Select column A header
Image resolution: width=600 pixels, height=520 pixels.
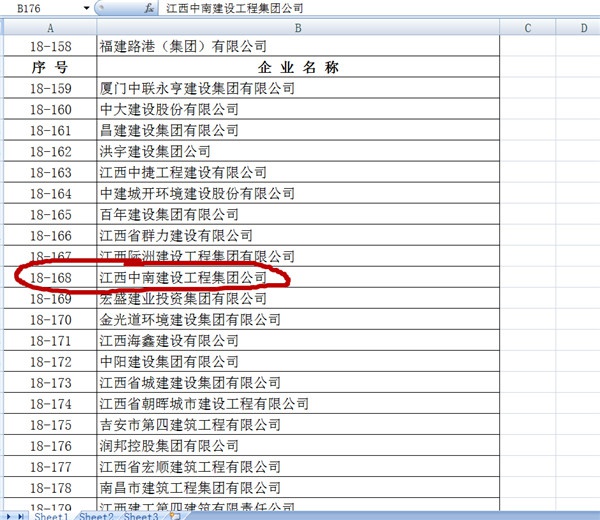(x=50, y=28)
